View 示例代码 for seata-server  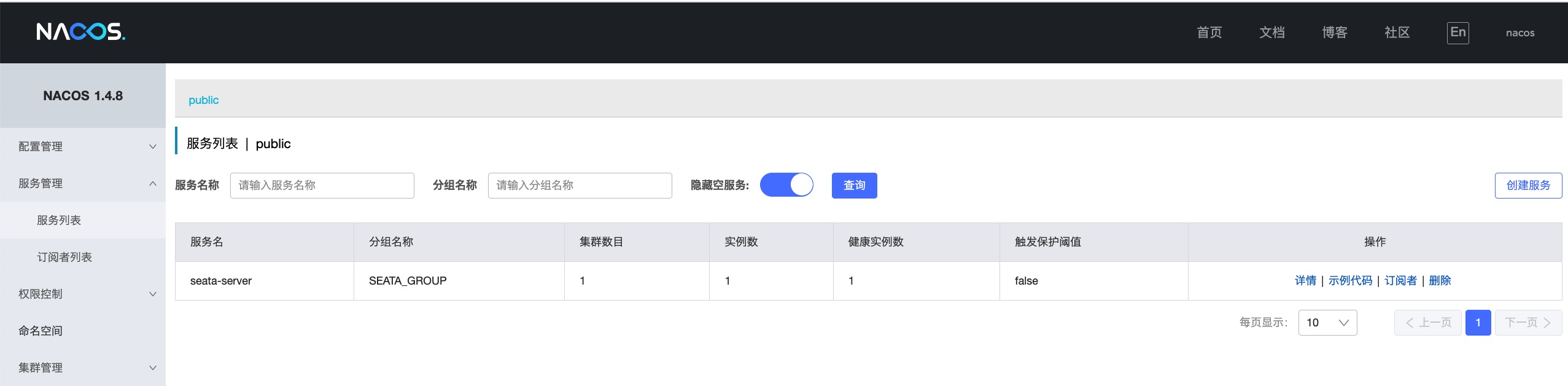(x=1350, y=281)
